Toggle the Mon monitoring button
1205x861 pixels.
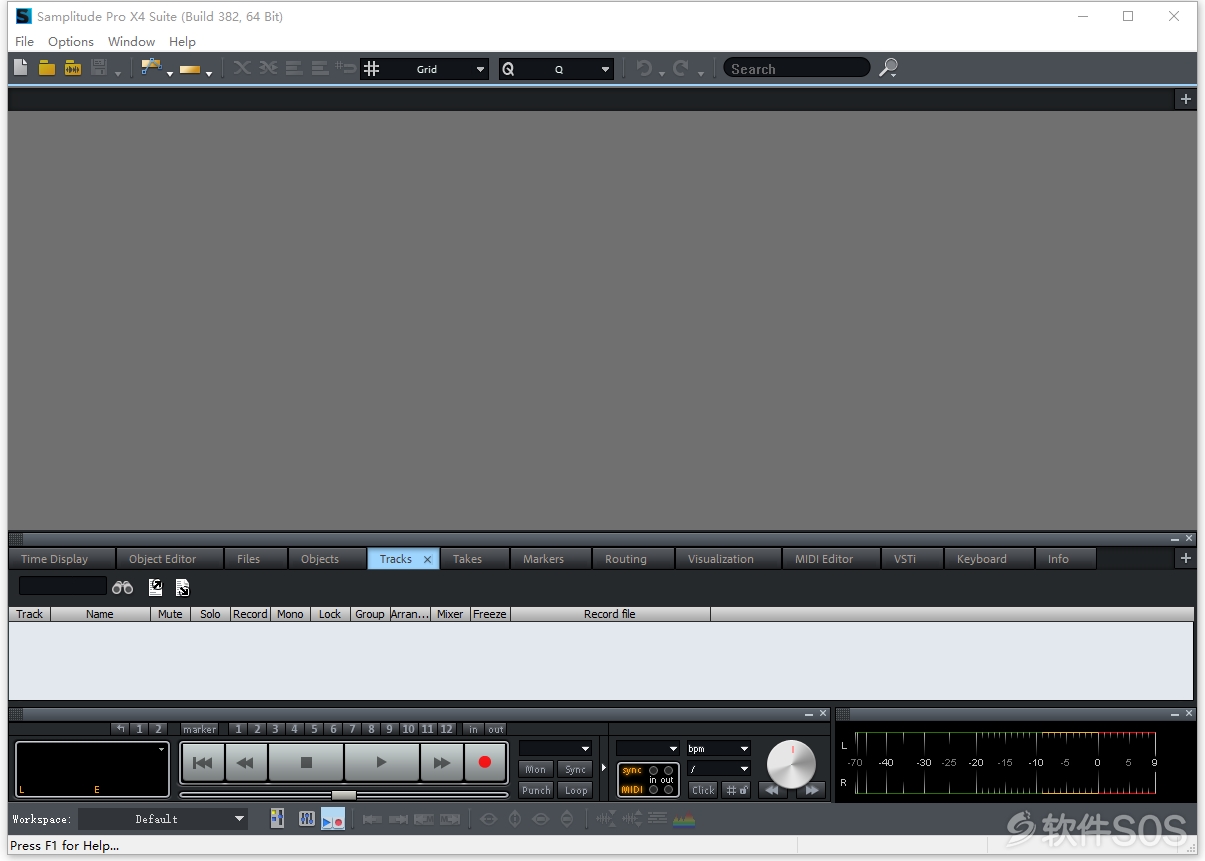(536, 769)
